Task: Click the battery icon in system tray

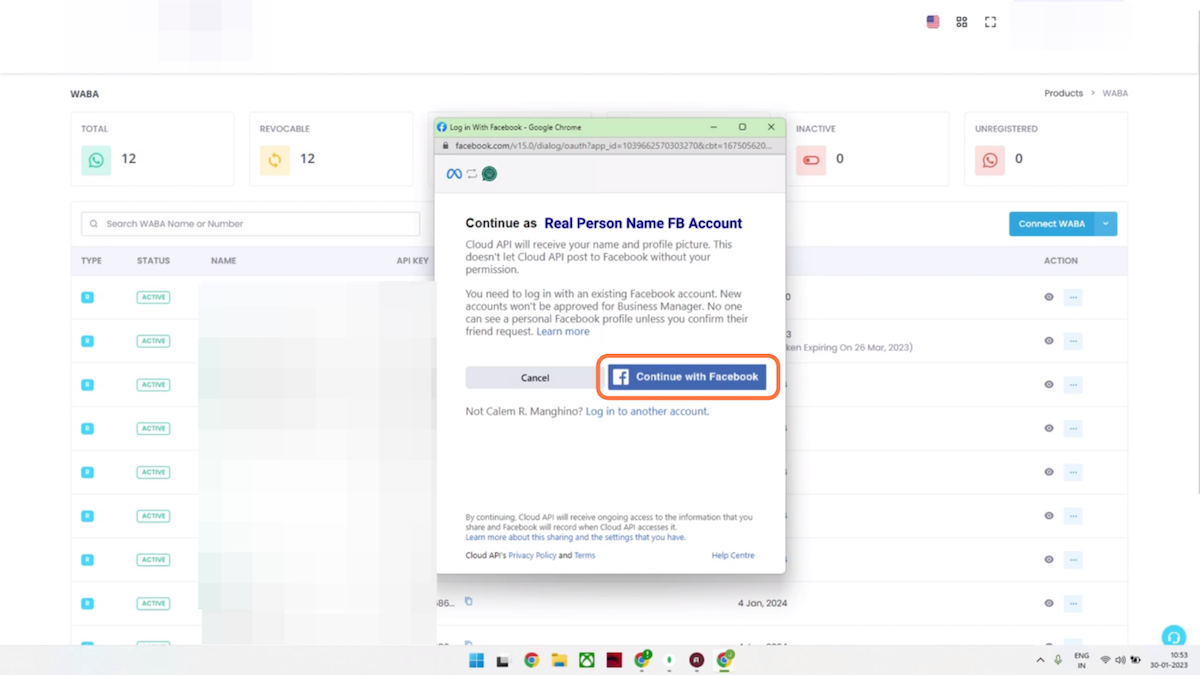Action: [1135, 660]
